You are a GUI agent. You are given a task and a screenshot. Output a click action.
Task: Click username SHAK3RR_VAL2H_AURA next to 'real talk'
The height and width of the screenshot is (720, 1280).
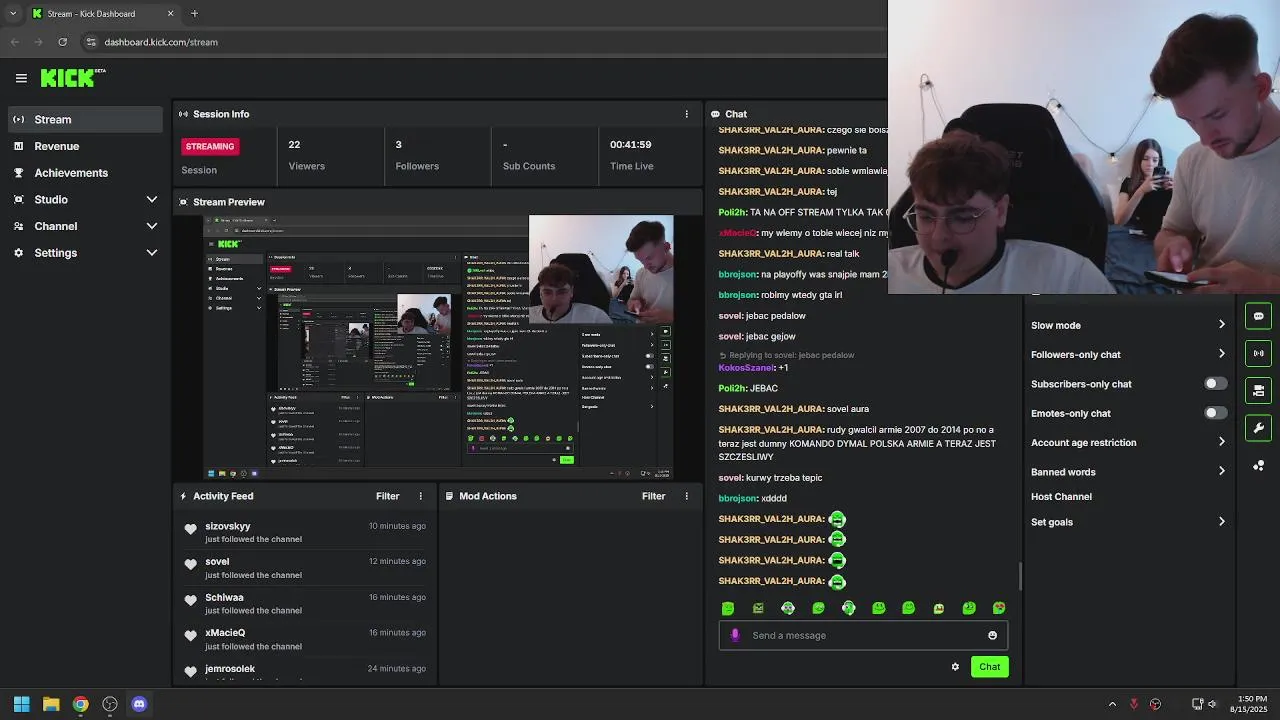(771, 254)
